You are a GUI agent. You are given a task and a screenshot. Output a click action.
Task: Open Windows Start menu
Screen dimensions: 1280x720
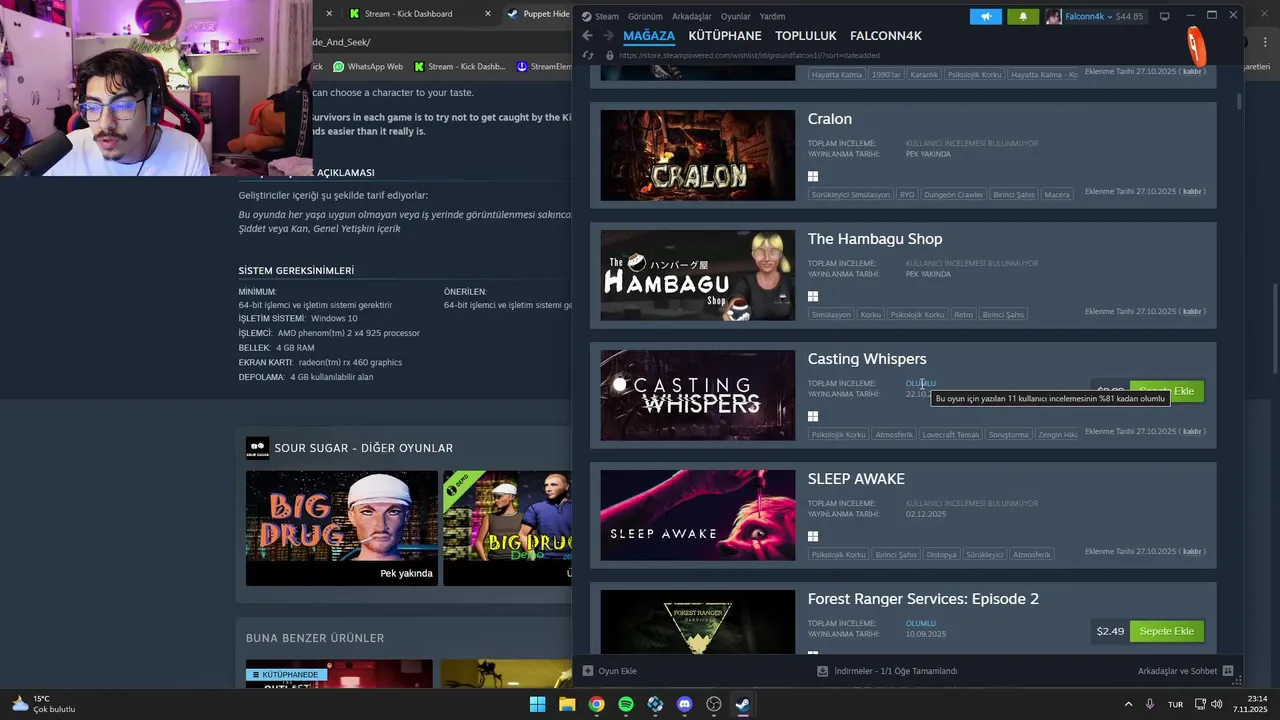[537, 704]
